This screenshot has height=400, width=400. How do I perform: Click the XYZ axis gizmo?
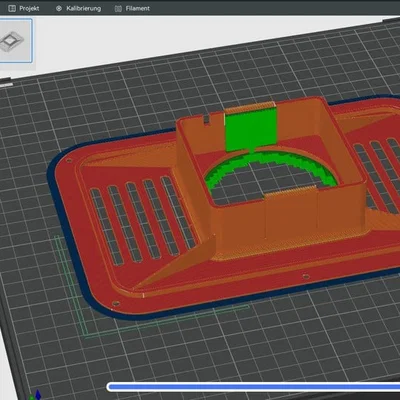[36, 395]
